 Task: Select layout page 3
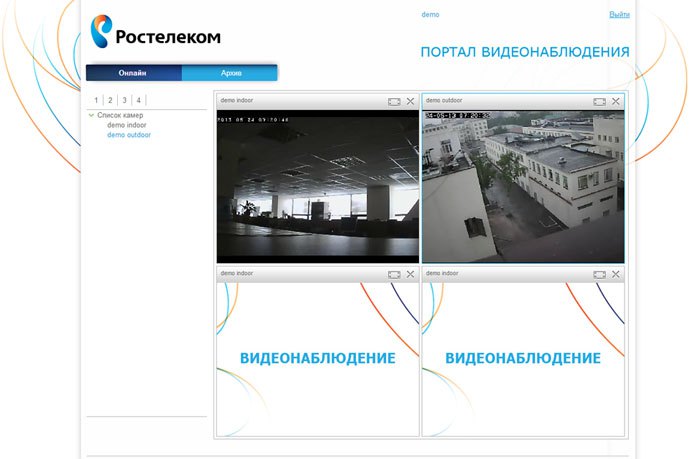(x=125, y=100)
